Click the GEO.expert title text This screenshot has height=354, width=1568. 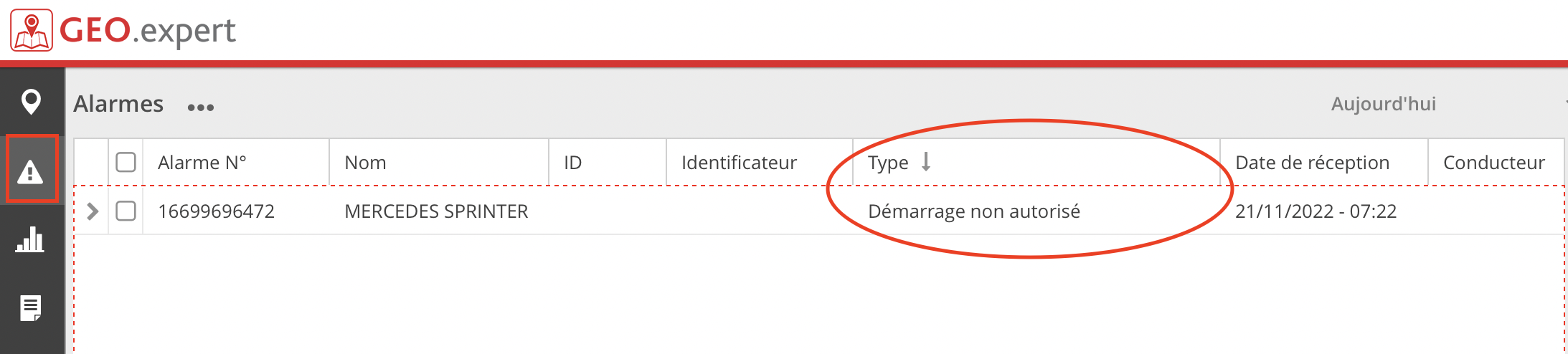coord(147,31)
